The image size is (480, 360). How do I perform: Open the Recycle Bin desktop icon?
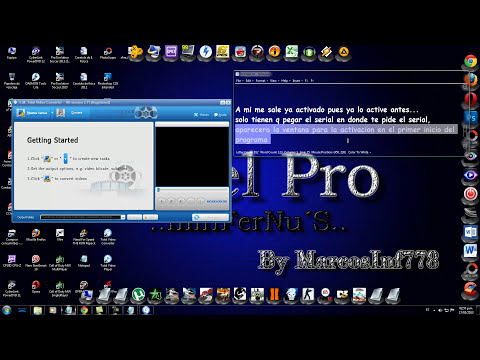[x=12, y=80]
